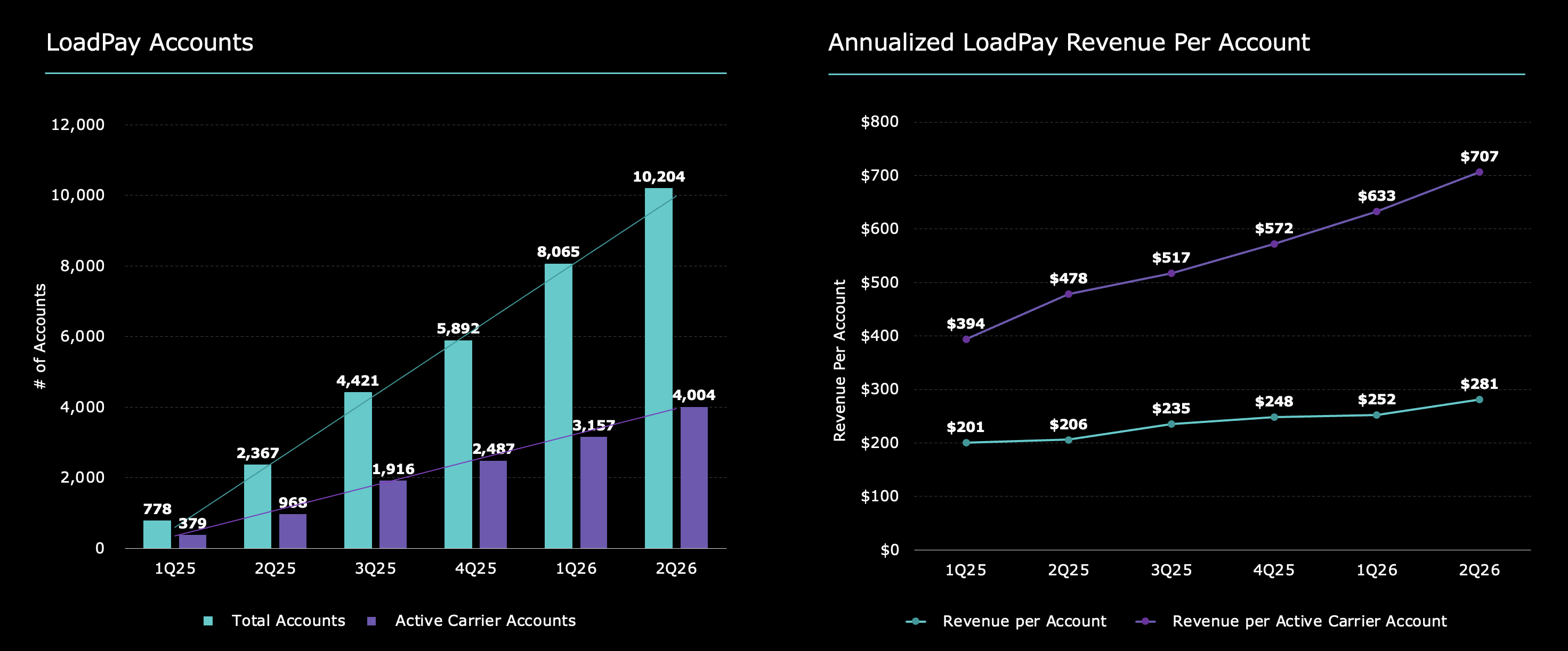1568x651 pixels.
Task: Click the 2Q25 Active Carrier Accounts bar
Action: (x=293, y=531)
